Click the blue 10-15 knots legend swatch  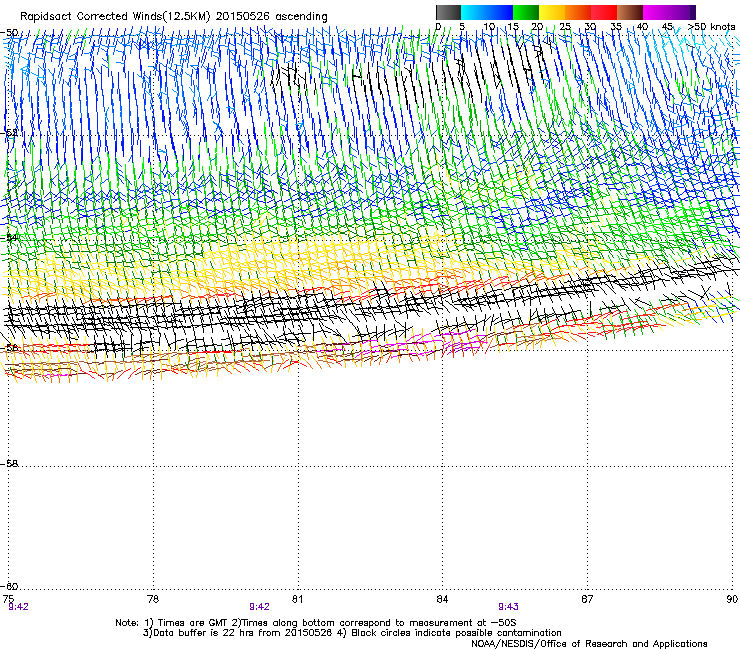pyautogui.click(x=500, y=12)
